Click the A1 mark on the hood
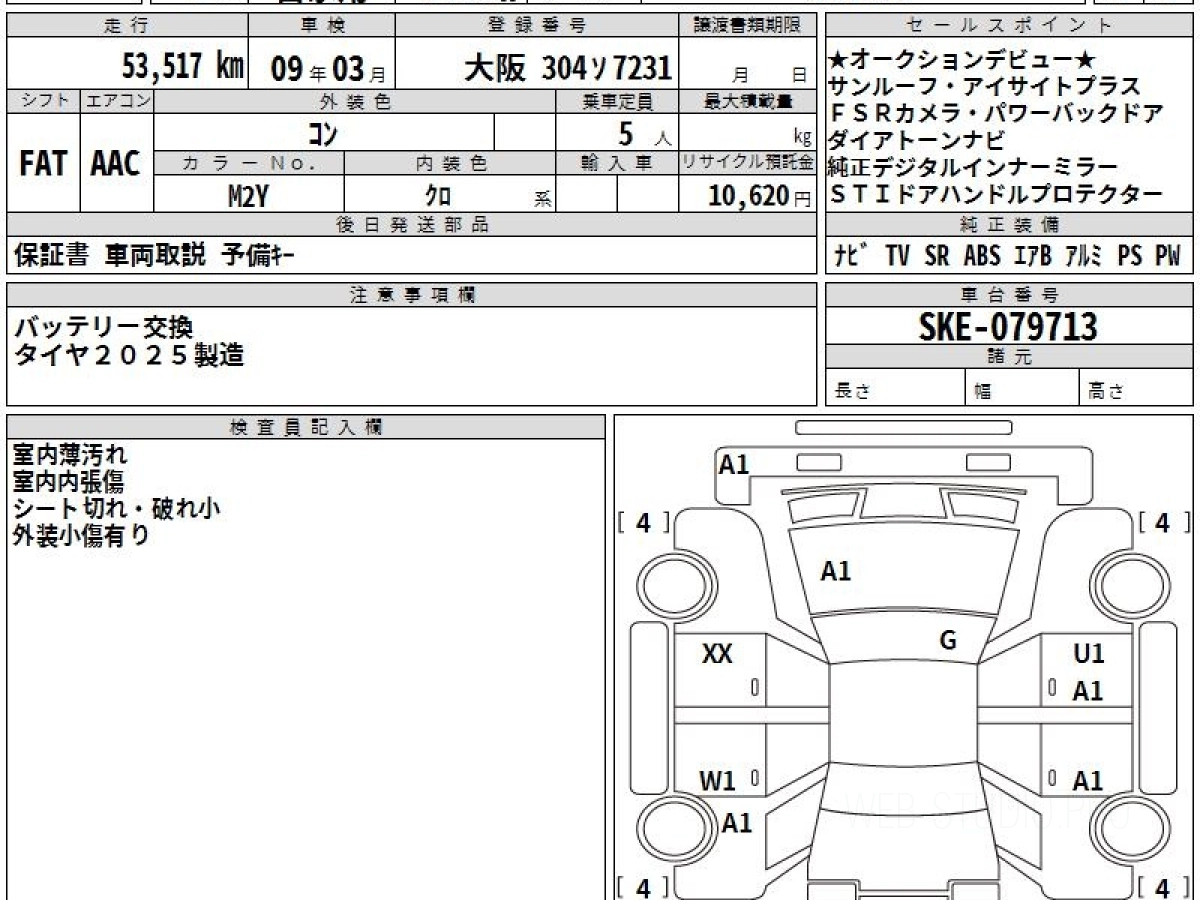 pyautogui.click(x=835, y=572)
